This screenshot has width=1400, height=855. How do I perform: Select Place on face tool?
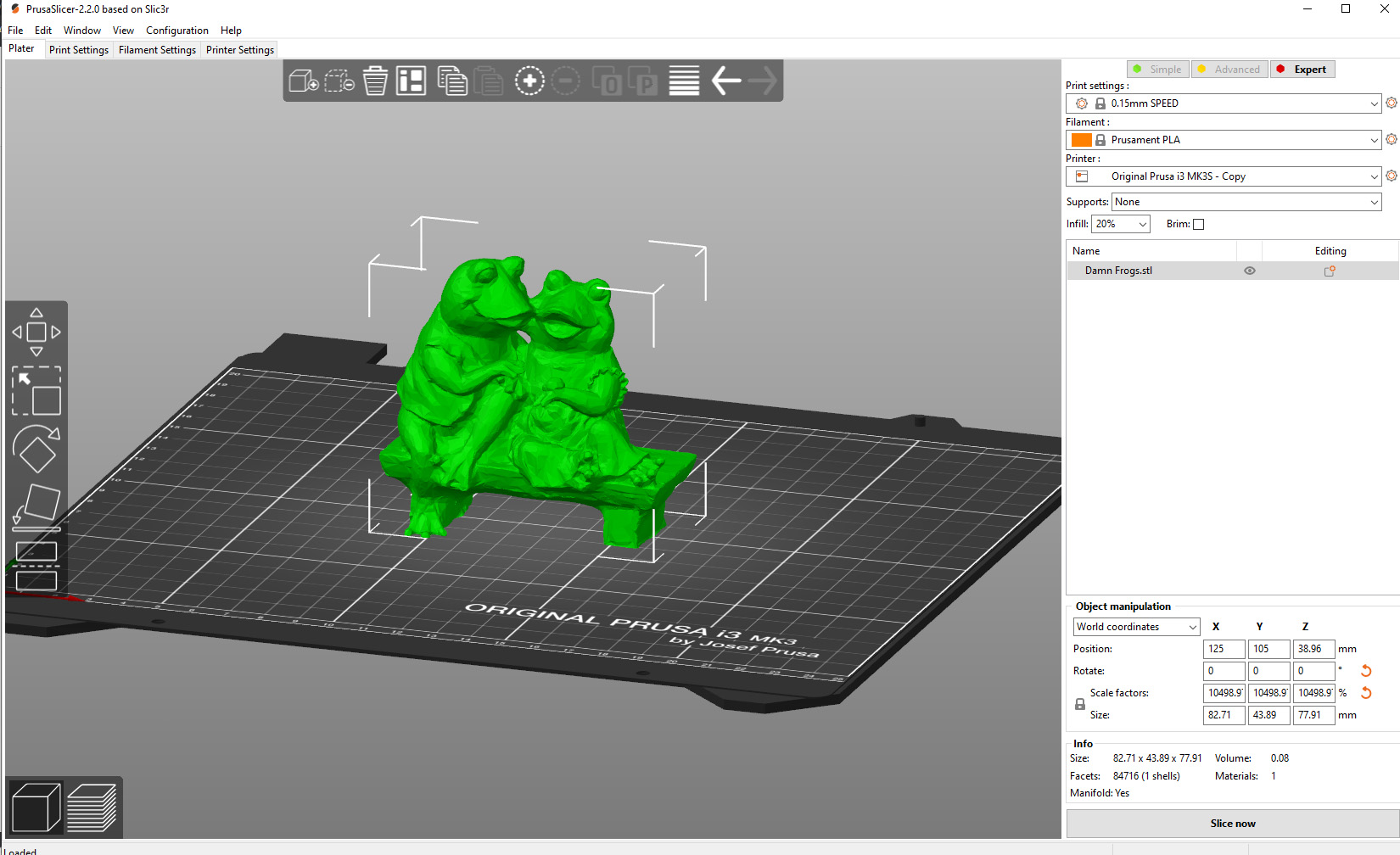[x=36, y=507]
